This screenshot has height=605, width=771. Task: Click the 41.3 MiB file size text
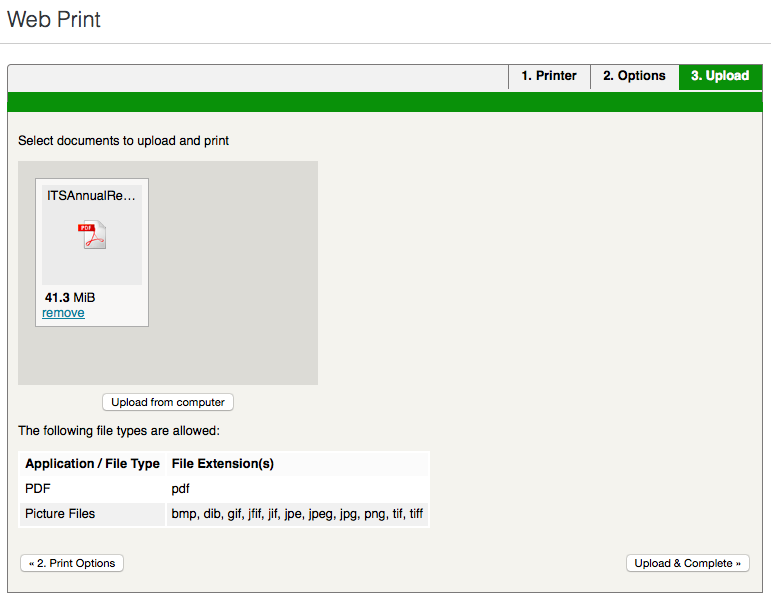pyautogui.click(x=70, y=297)
